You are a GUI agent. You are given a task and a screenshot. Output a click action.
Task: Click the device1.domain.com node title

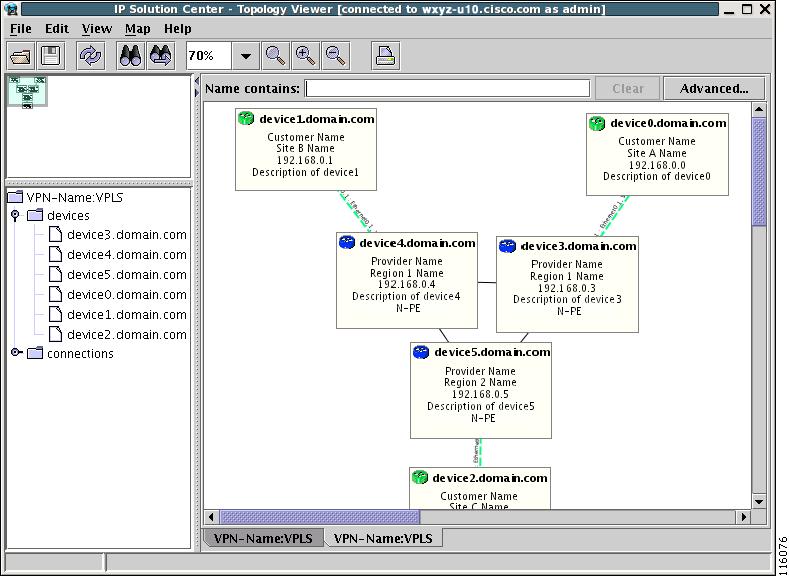tap(317, 119)
